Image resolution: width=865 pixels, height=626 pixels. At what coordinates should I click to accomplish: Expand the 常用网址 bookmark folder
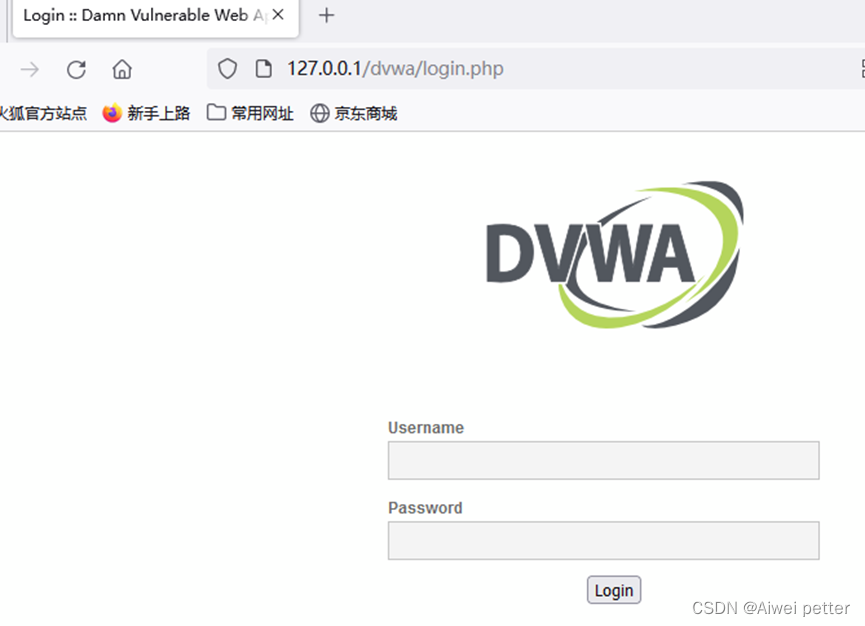point(250,113)
